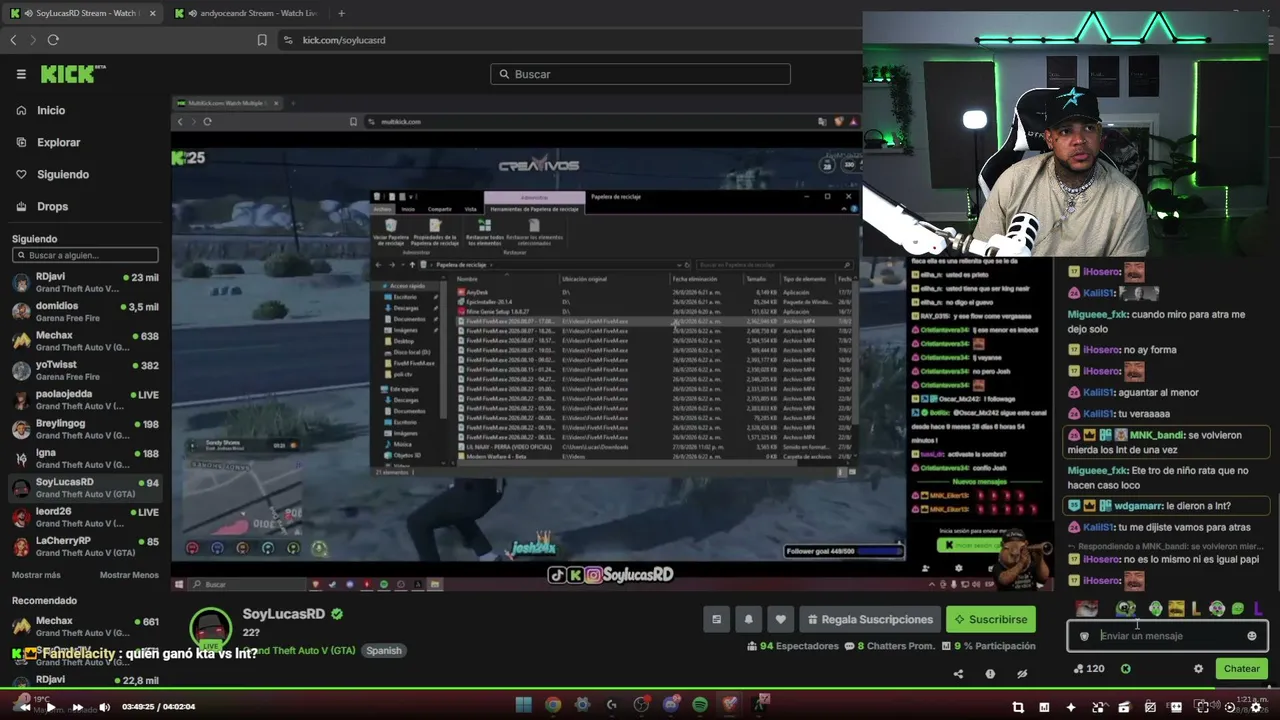Screen dimensions: 1280x720
Task: Click the shield icon in chat input
Action: point(1084,636)
